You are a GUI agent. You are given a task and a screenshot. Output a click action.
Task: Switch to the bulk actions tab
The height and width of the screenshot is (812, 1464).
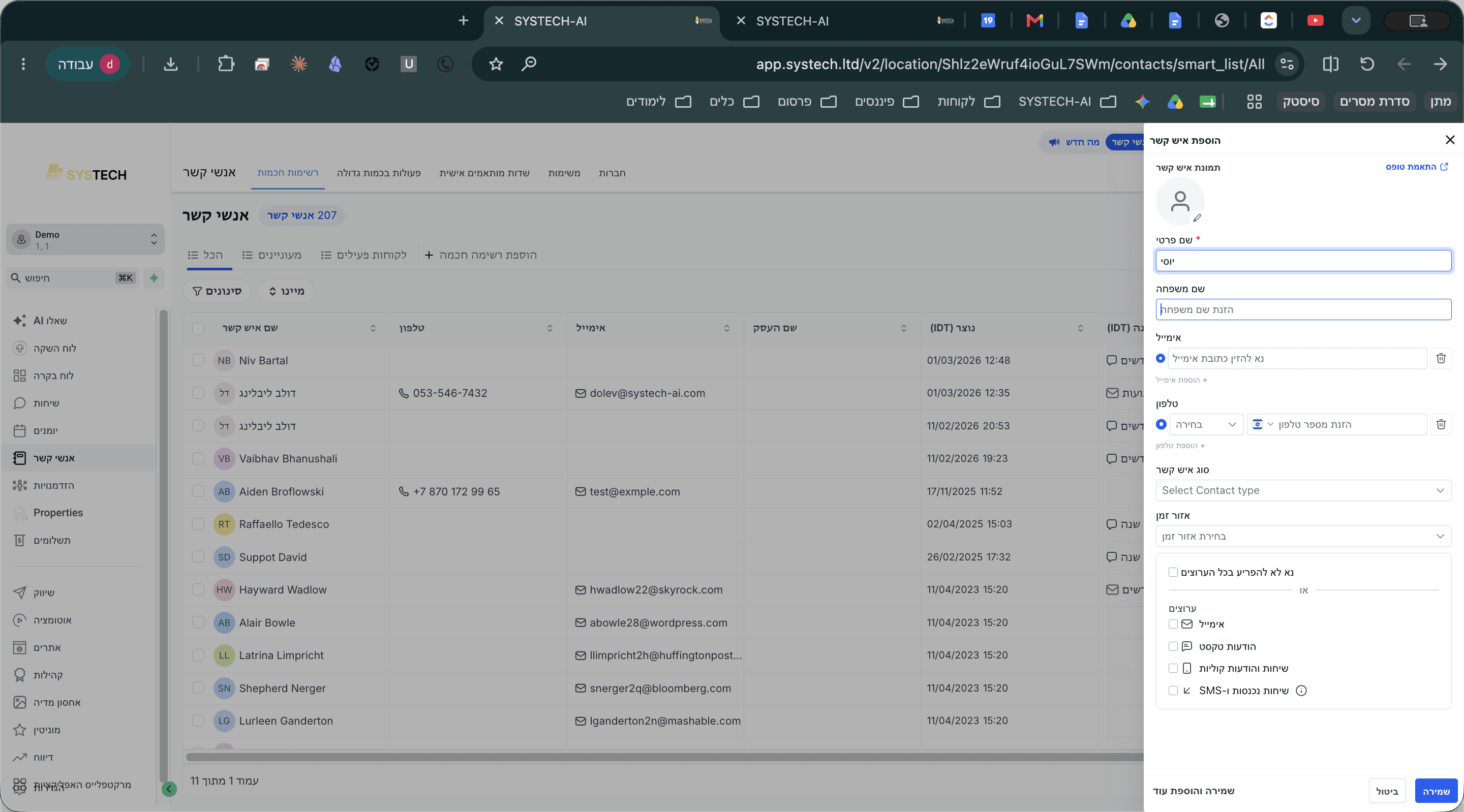[x=379, y=173]
